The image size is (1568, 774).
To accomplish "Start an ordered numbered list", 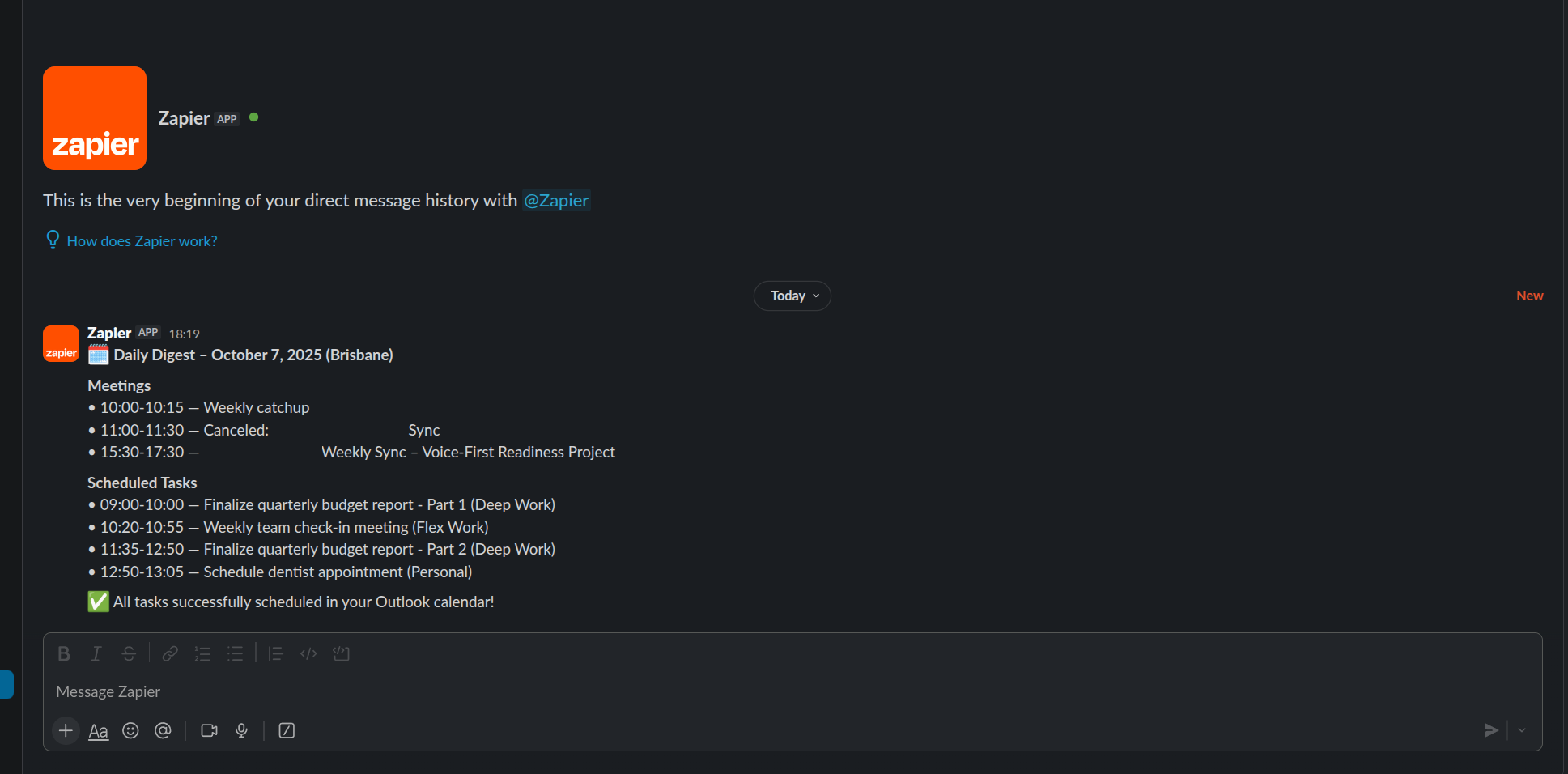I will click(202, 653).
